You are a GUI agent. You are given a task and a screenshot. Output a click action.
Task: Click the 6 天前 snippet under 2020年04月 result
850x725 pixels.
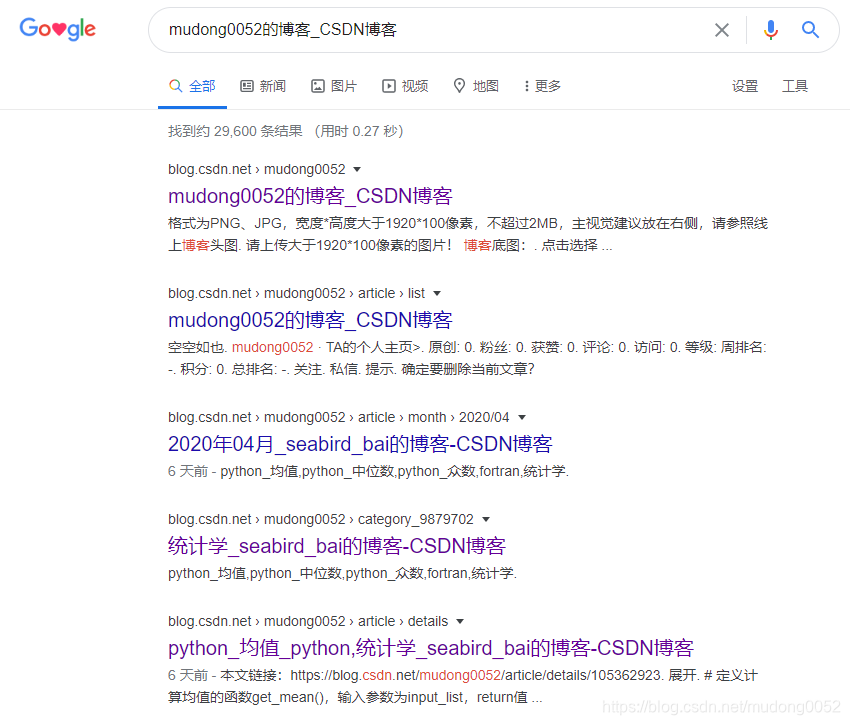pos(368,472)
